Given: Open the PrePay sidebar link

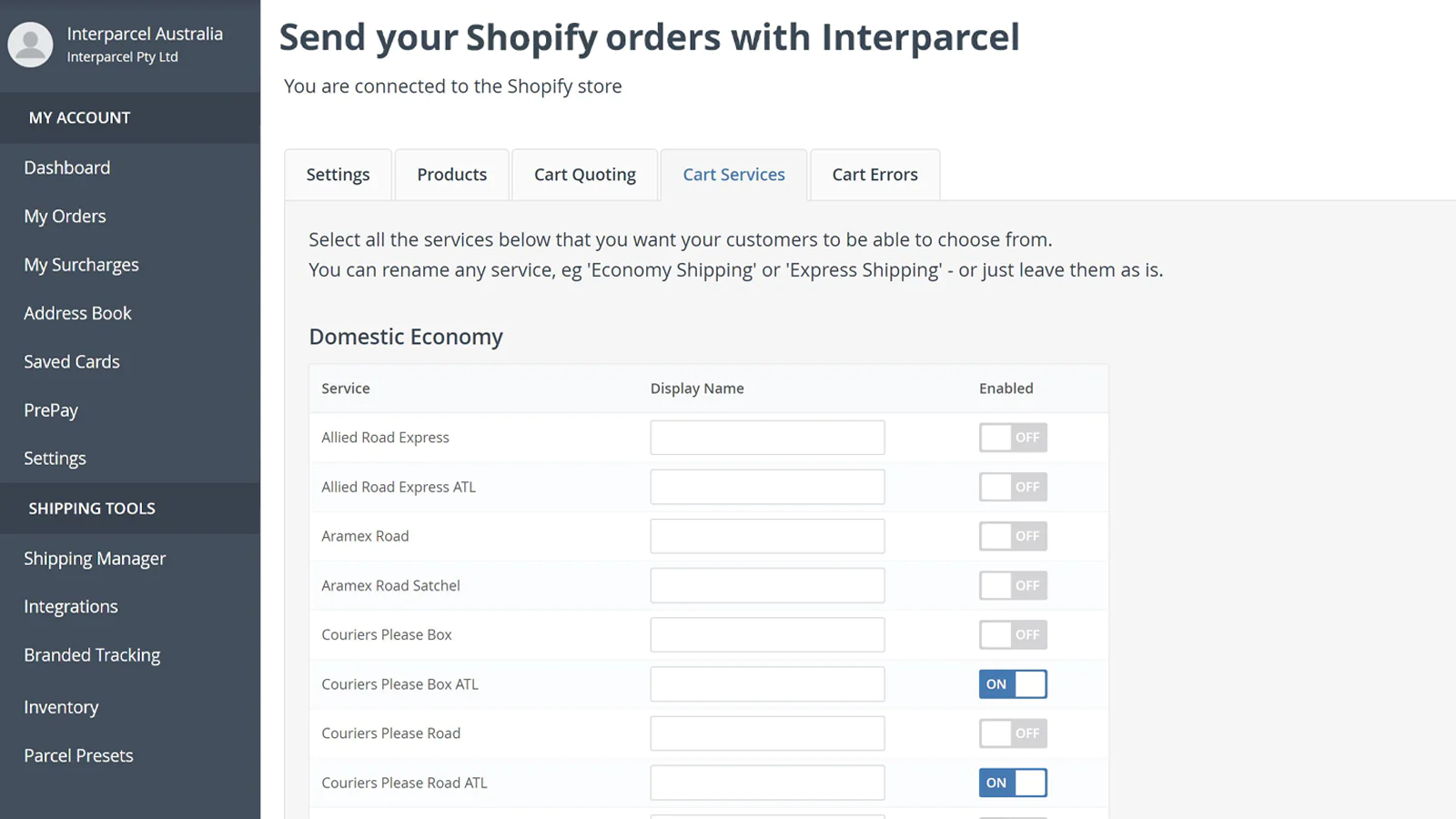Looking at the screenshot, I should pyautogui.click(x=51, y=410).
